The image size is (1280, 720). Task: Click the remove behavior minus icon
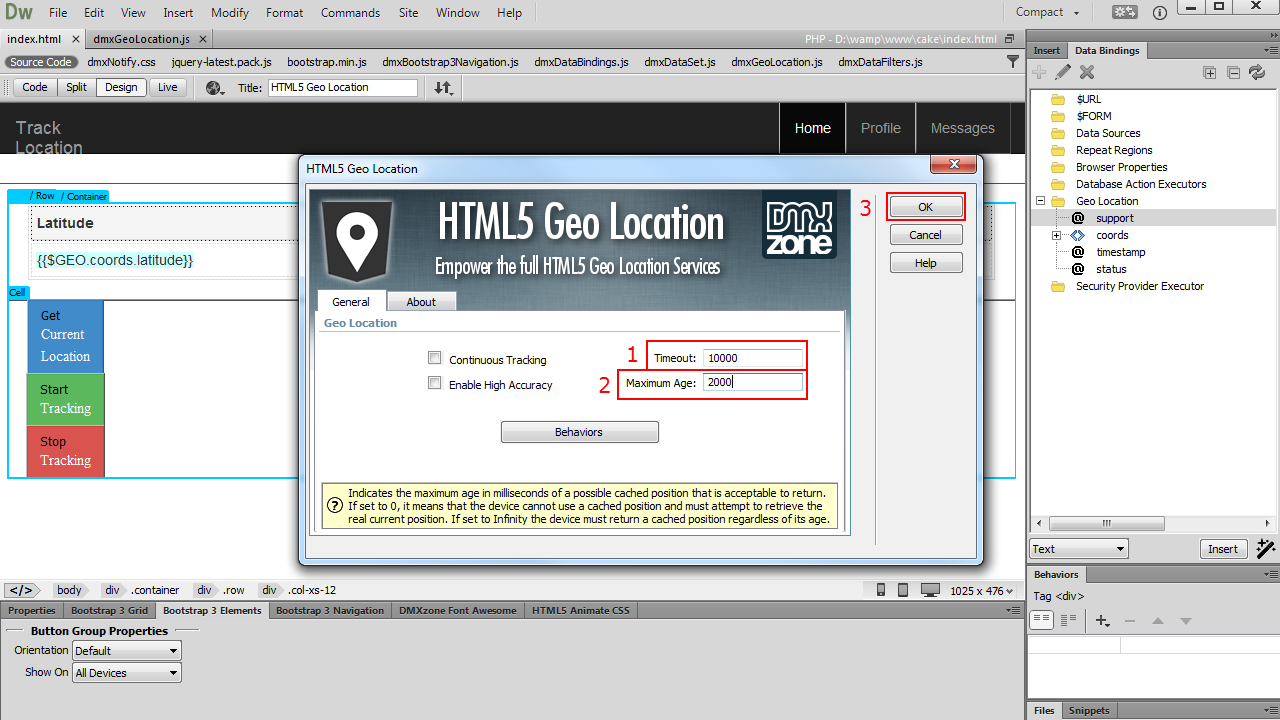(1130, 621)
